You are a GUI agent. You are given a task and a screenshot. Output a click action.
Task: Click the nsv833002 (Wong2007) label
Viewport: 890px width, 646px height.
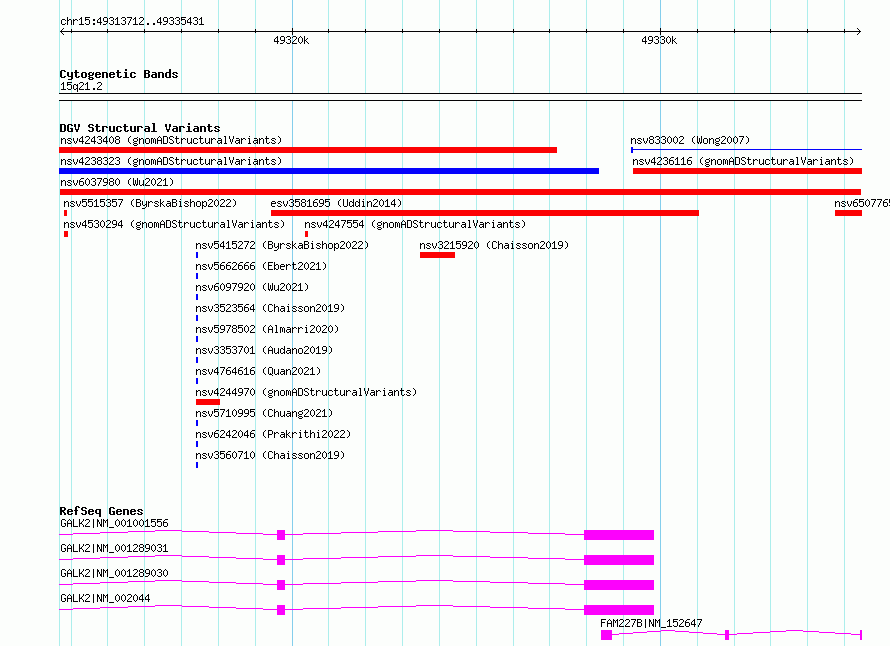click(690, 140)
